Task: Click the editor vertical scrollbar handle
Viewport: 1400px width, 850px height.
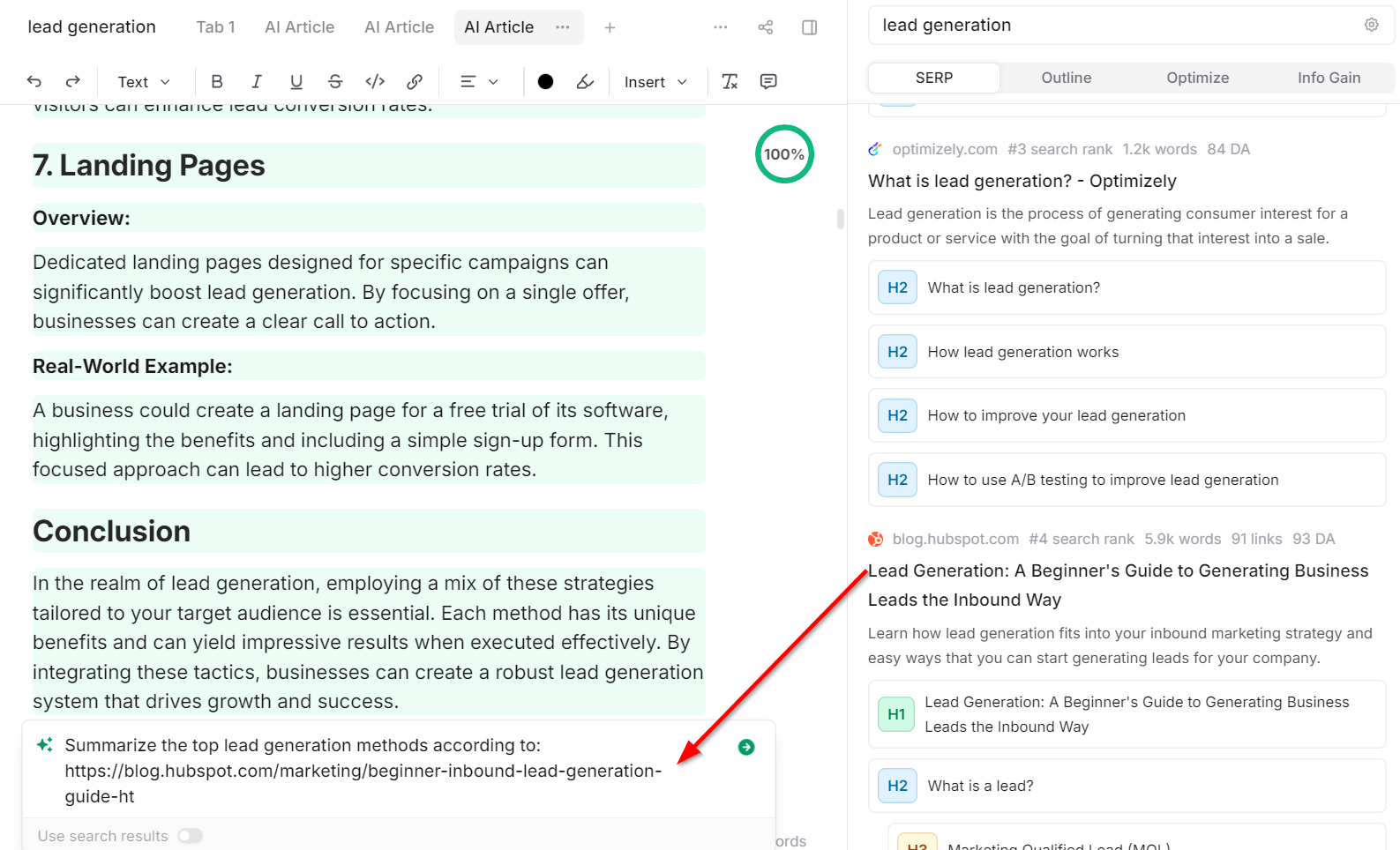Action: click(841, 219)
